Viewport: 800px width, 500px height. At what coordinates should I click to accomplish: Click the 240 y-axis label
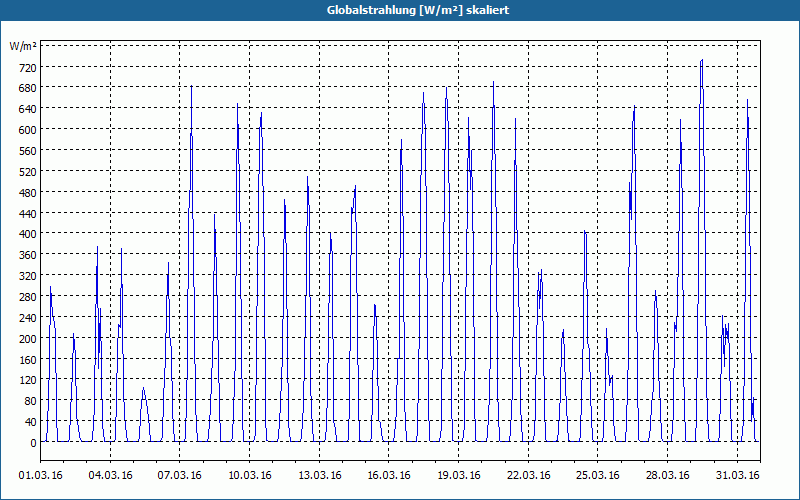28,318
